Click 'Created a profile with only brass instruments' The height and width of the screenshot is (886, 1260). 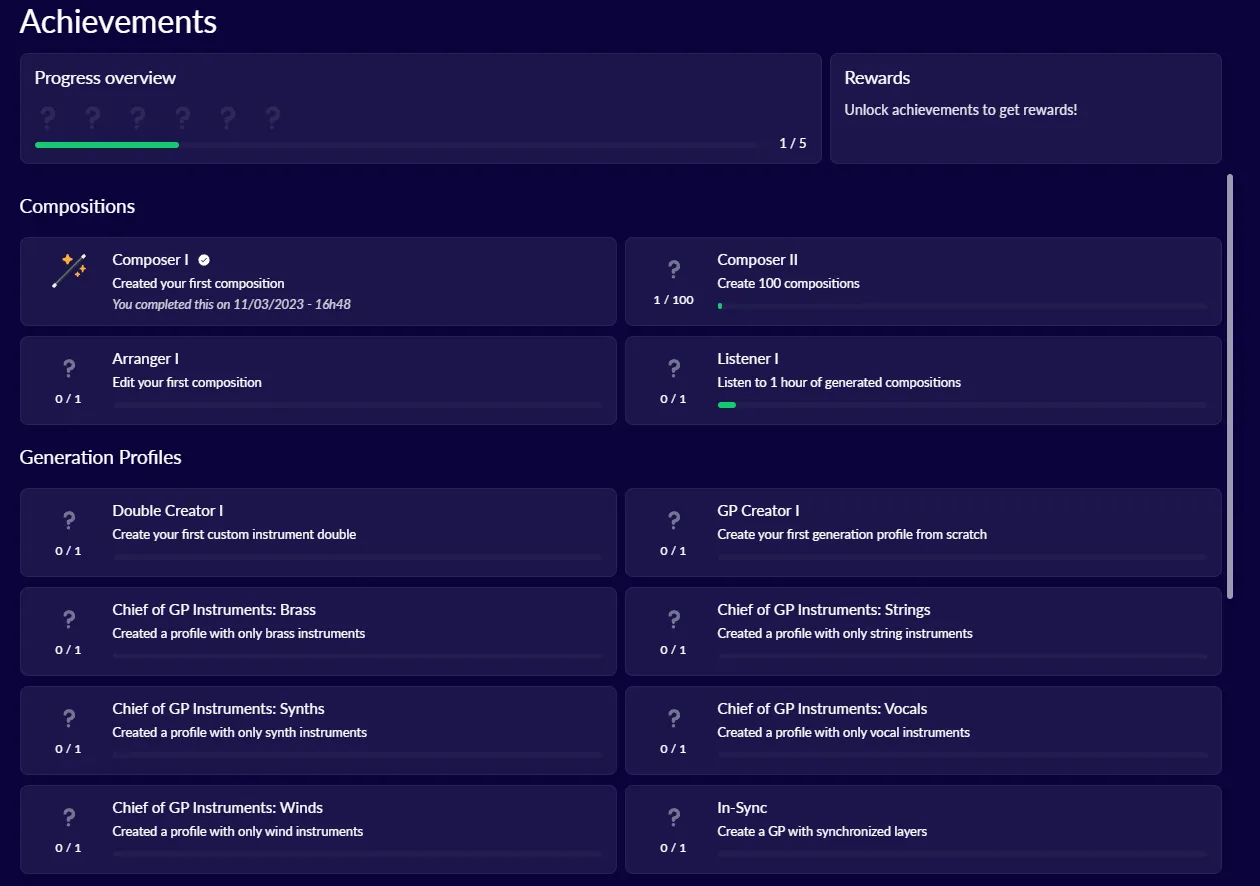click(x=239, y=633)
